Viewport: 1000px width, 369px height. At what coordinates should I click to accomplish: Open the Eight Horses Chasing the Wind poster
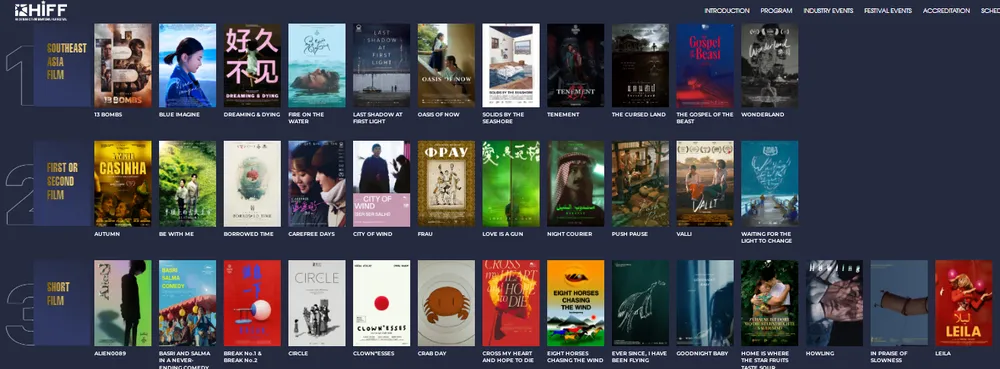pyautogui.click(x=575, y=303)
